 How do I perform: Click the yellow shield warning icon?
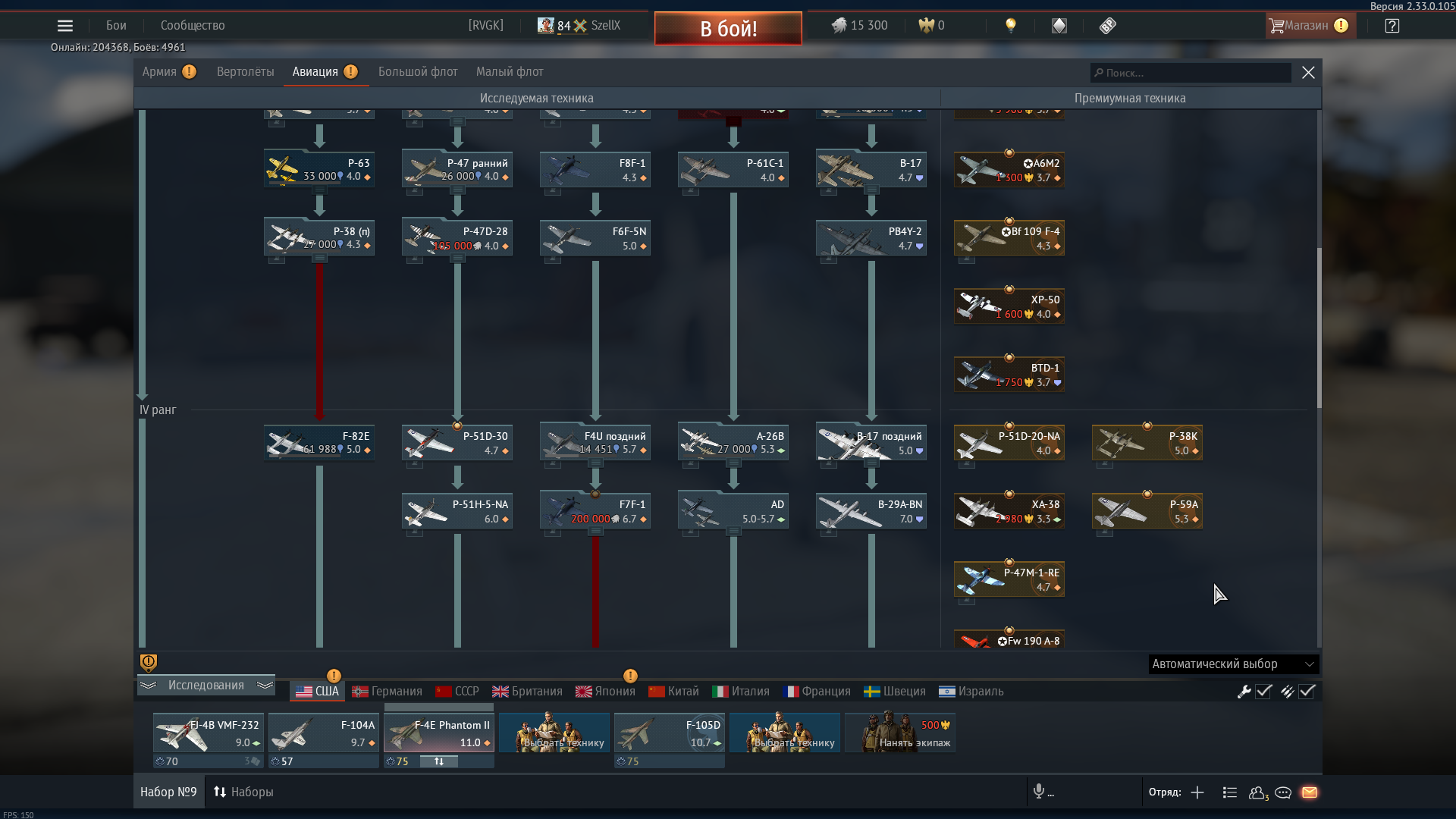pos(149,663)
